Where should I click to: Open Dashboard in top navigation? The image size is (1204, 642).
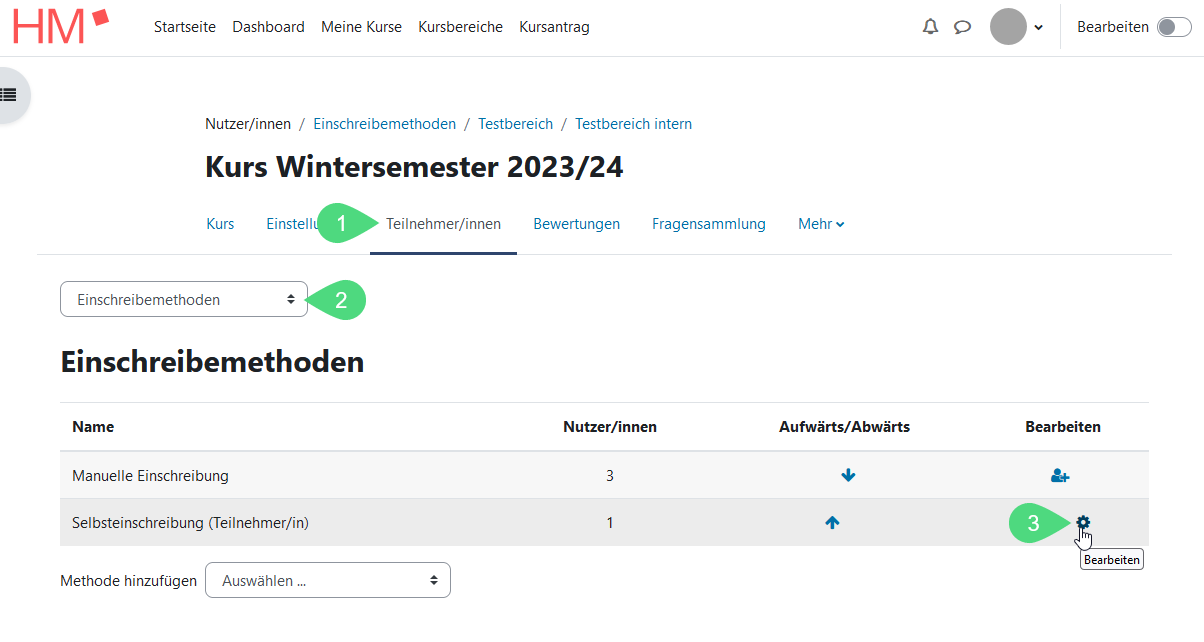click(x=268, y=27)
